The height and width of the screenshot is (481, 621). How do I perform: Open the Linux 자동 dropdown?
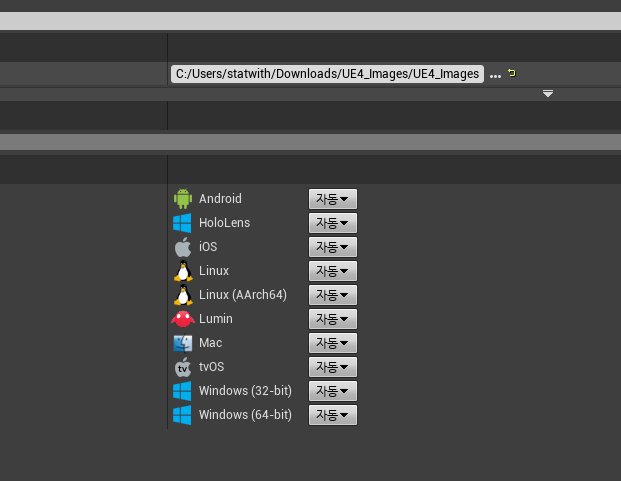click(x=333, y=271)
